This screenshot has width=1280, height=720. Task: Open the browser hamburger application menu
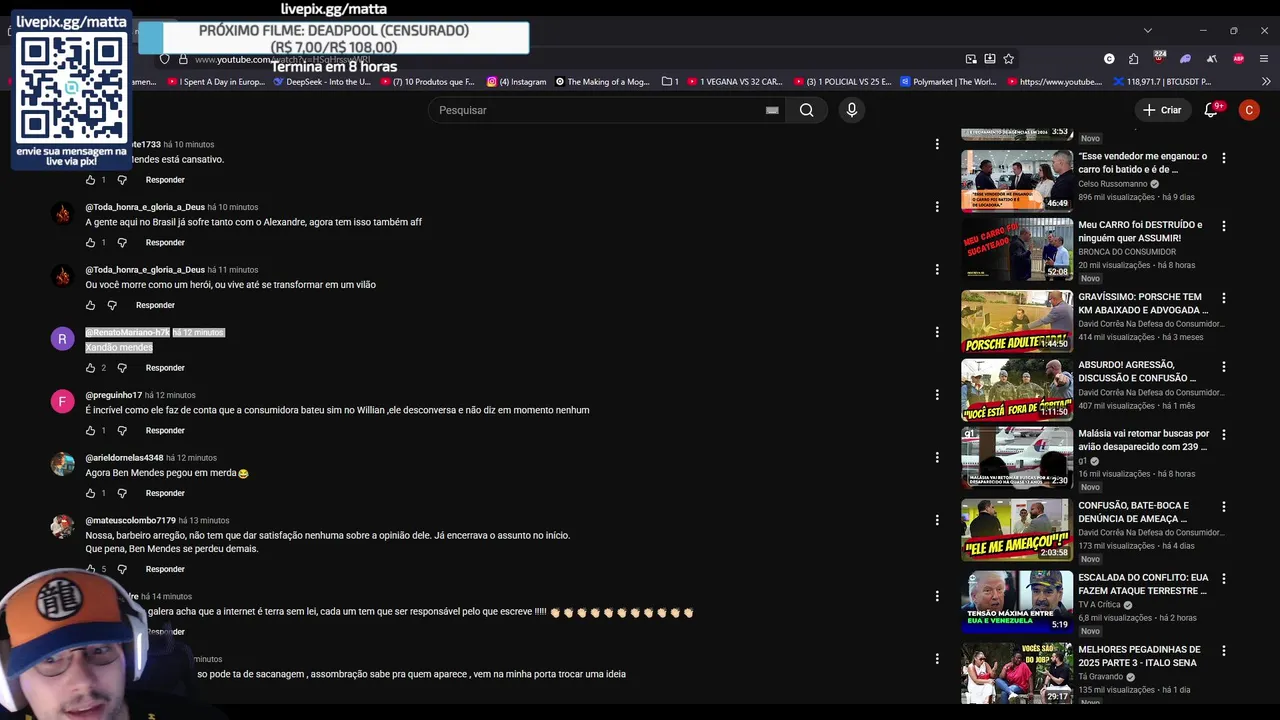(x=1265, y=59)
